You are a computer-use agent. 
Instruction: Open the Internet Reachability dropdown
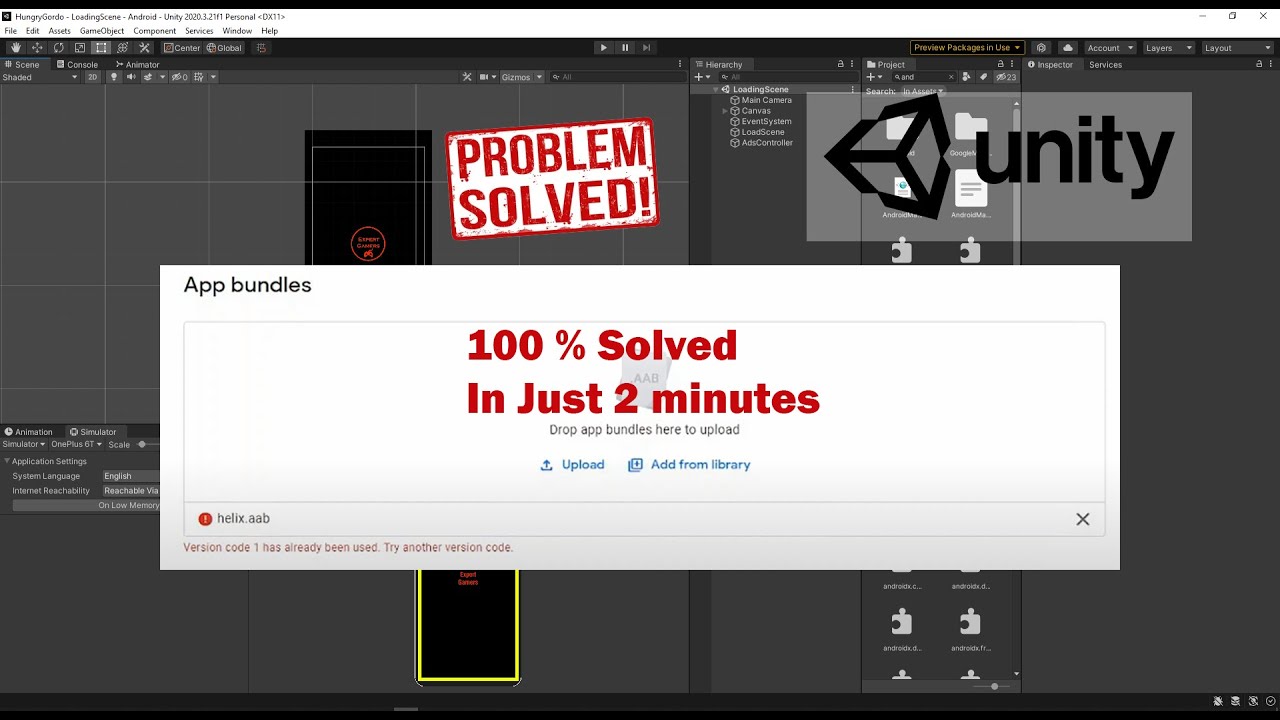[130, 491]
